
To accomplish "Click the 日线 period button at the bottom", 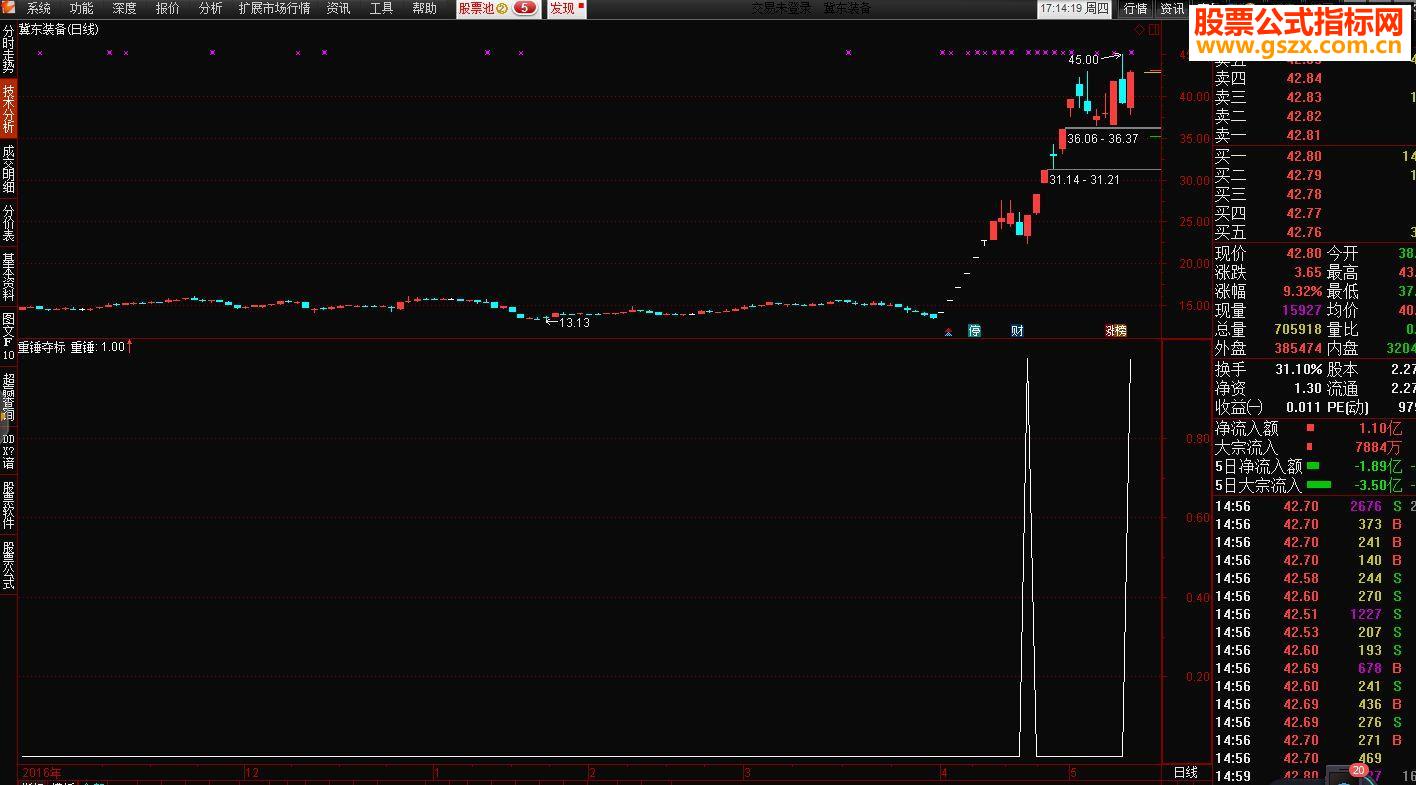I will coord(1185,773).
